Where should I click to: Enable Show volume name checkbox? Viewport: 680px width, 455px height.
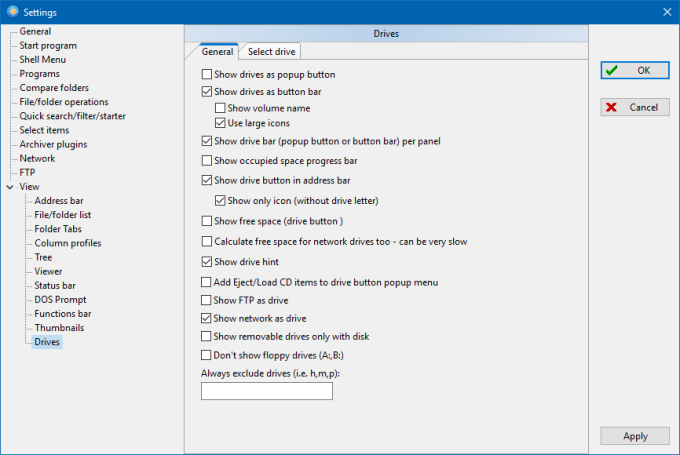pyautogui.click(x=220, y=108)
